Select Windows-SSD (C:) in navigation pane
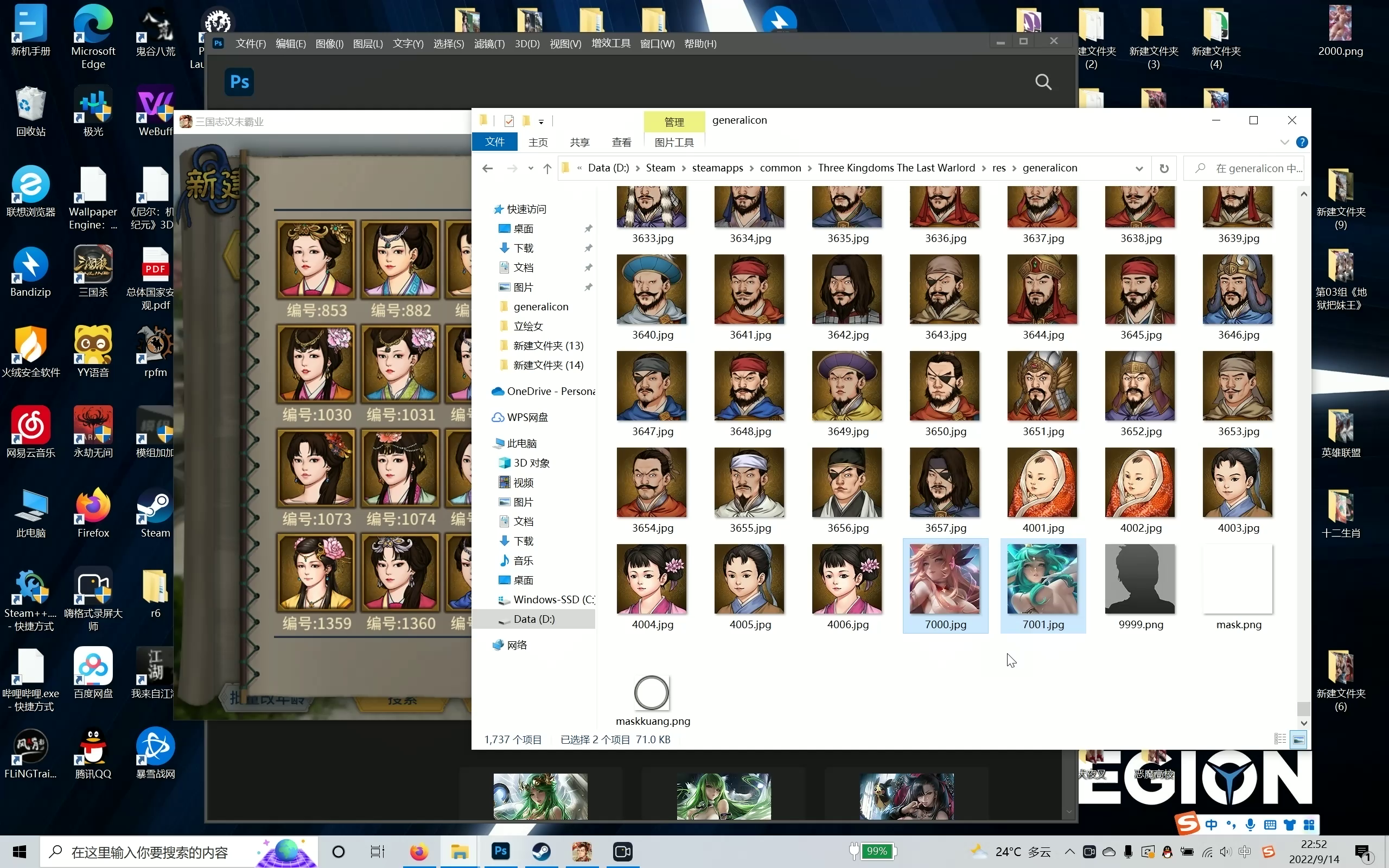The width and height of the screenshot is (1389, 868). coord(546,599)
